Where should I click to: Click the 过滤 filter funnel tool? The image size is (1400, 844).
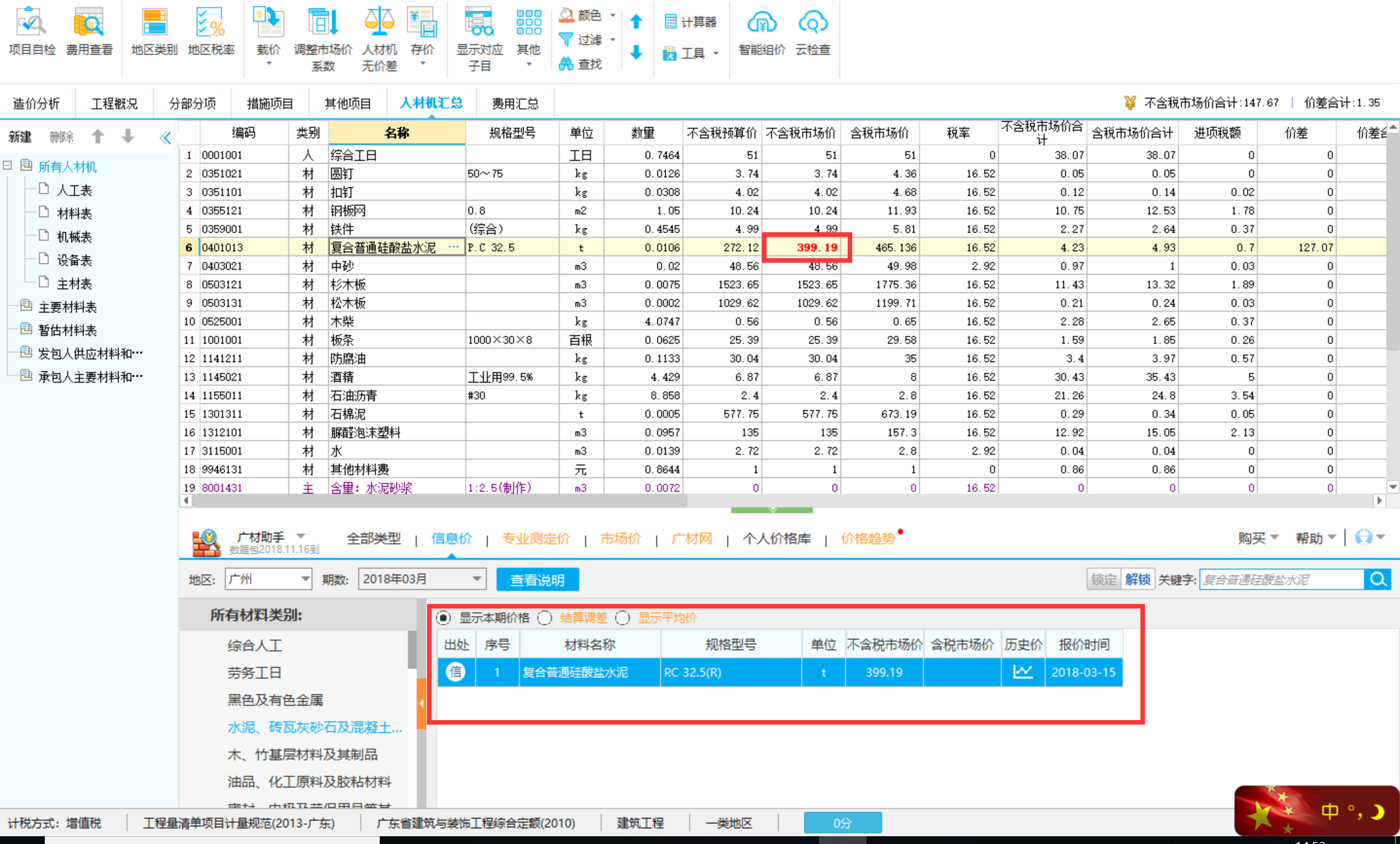click(x=580, y=40)
